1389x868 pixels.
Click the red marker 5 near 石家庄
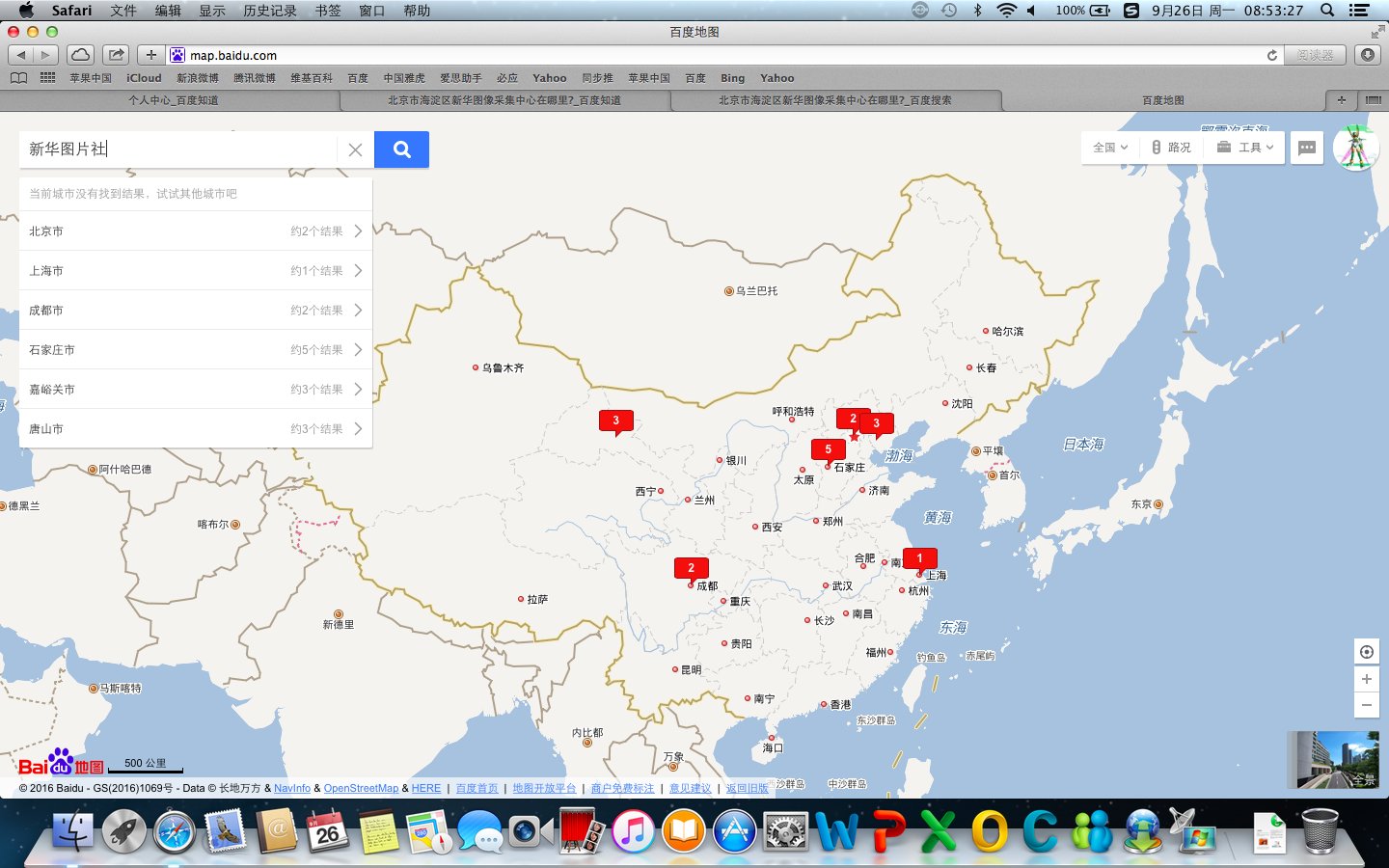click(828, 449)
